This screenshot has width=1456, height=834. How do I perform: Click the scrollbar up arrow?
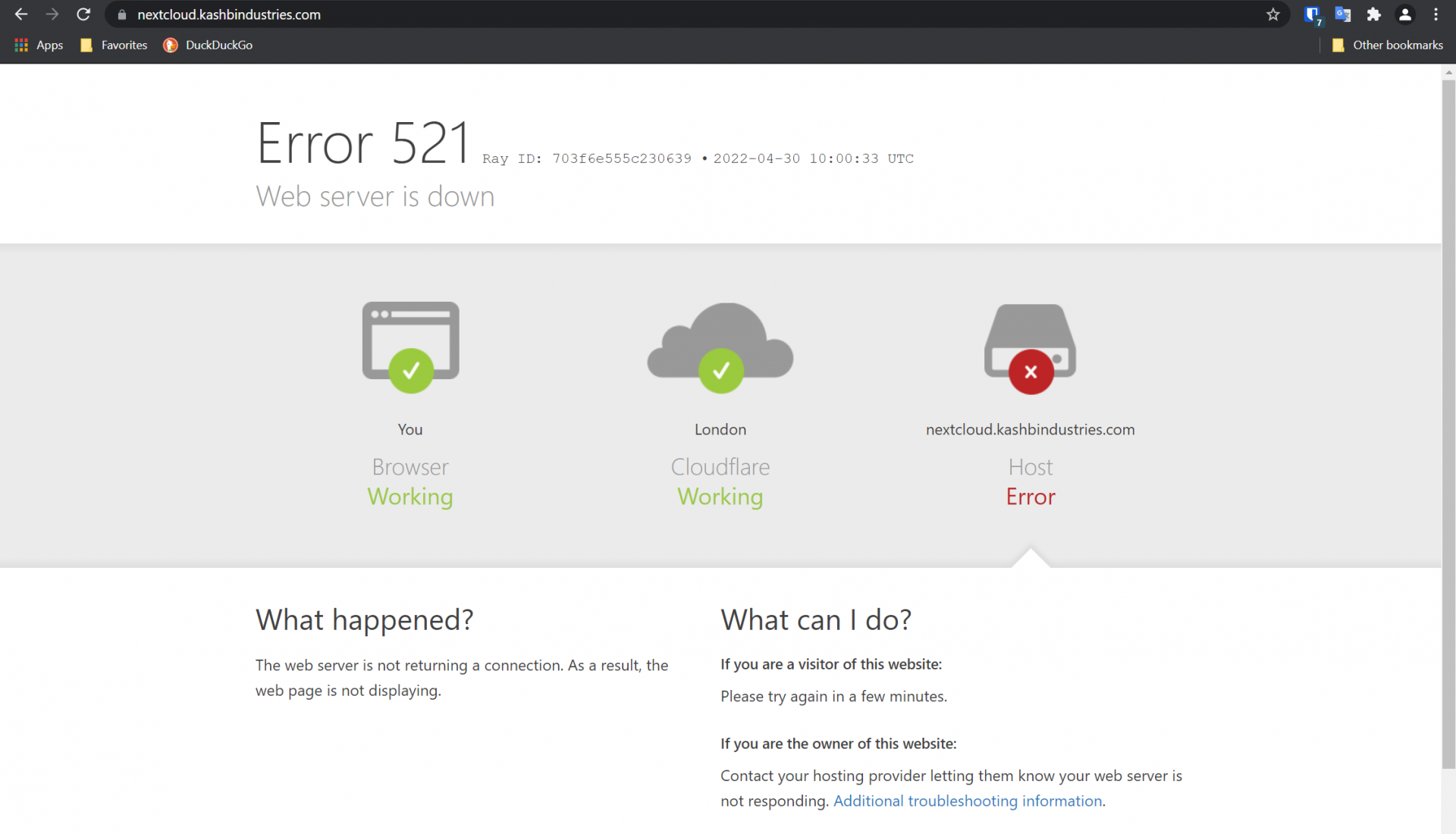tap(1448, 73)
